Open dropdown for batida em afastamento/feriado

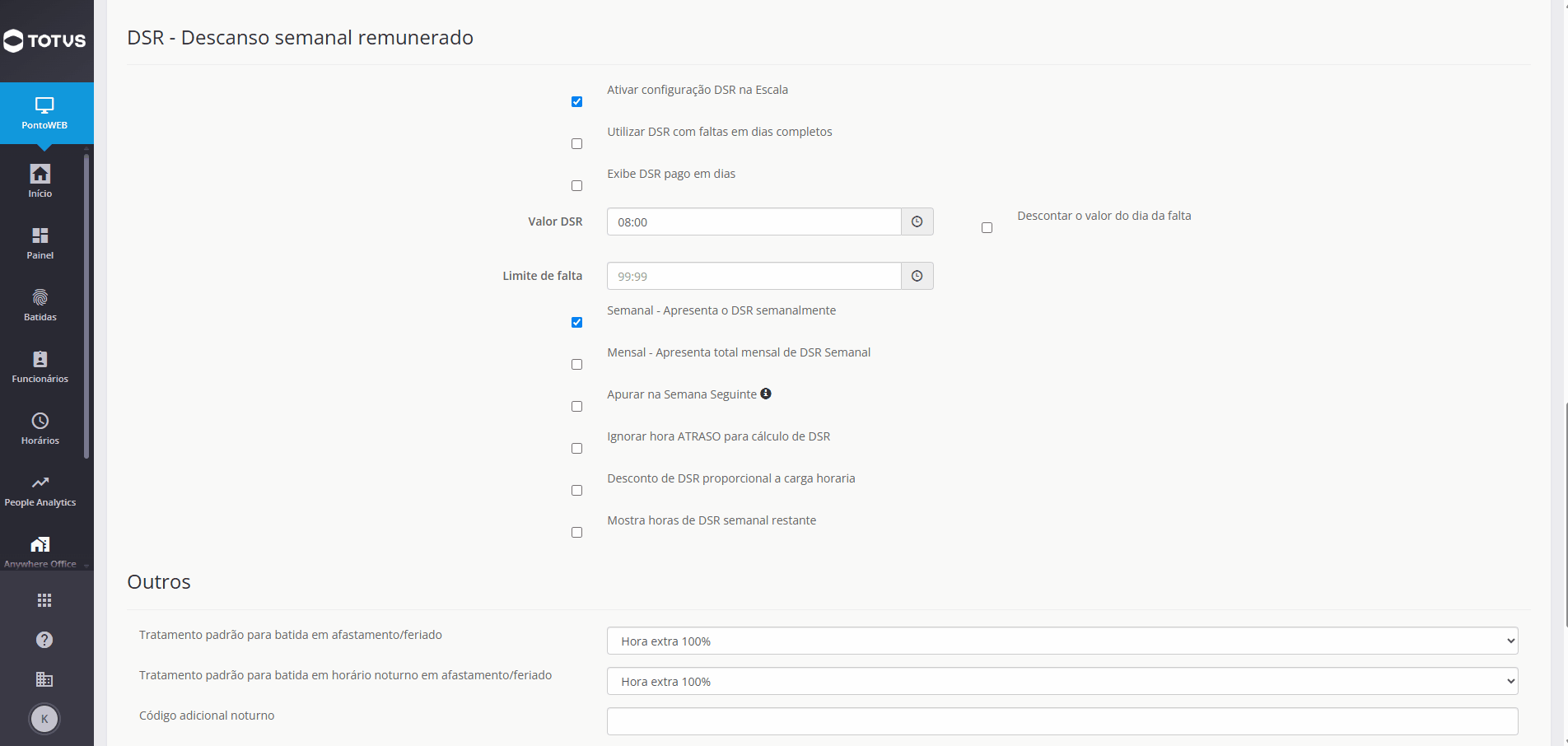[x=1062, y=641]
